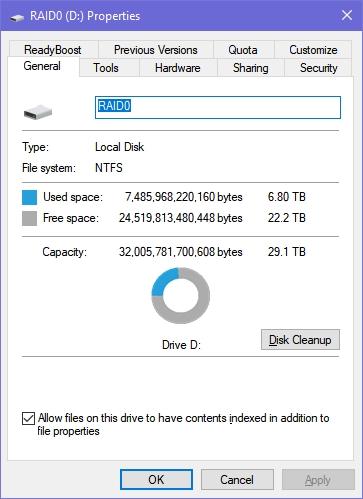Viewport: 363px width, 499px height.
Task: Click the drive icon in title bar
Action: point(17,17)
